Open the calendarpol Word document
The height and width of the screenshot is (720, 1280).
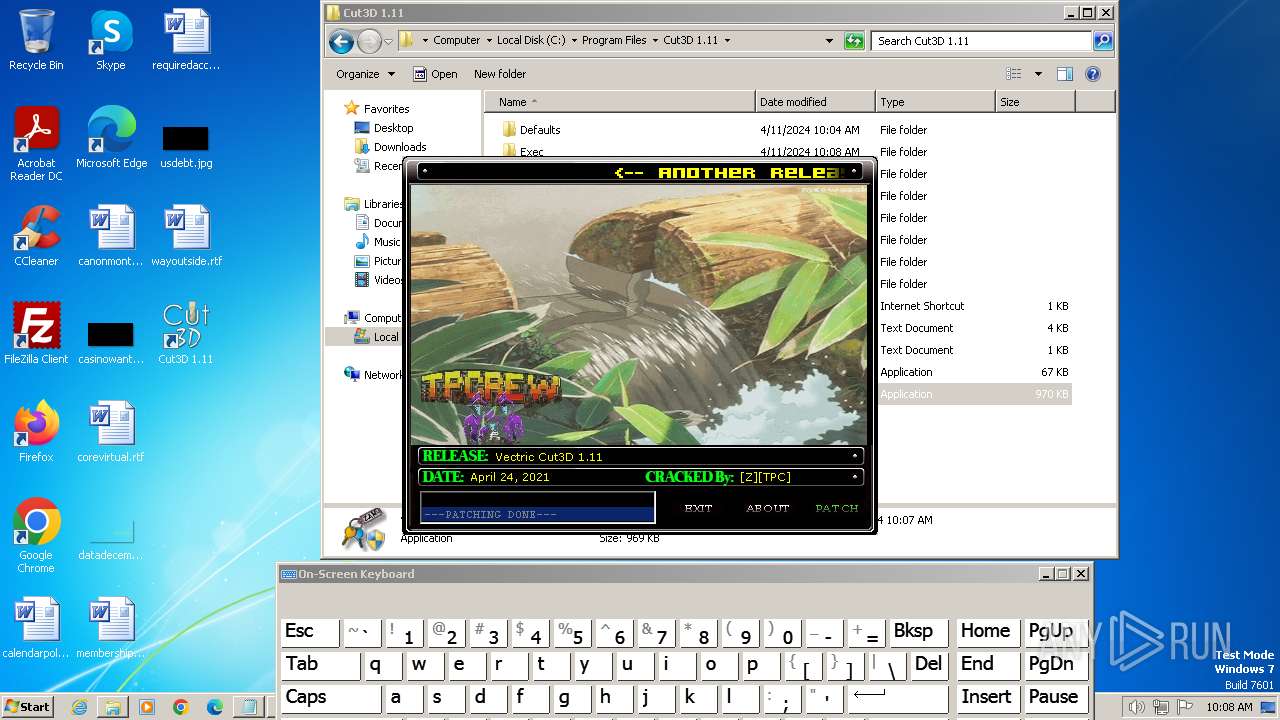tap(36, 627)
